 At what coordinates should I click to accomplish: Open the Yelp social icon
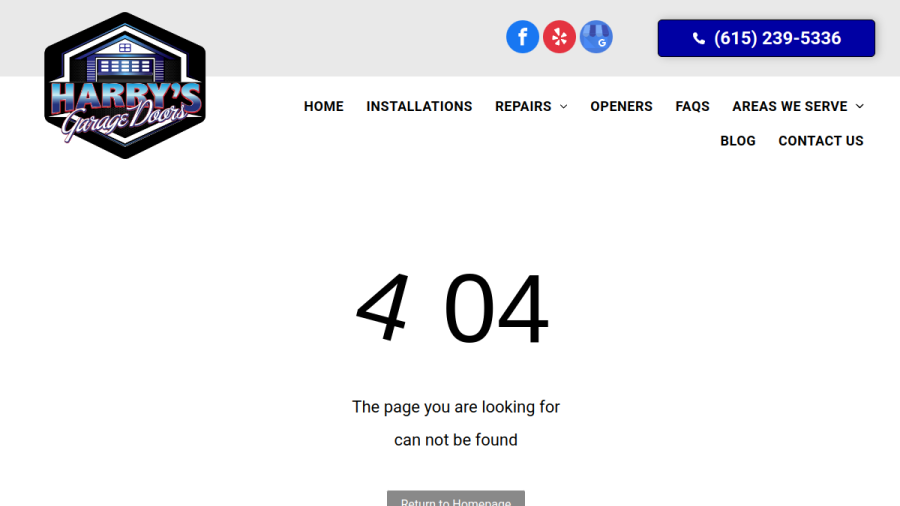click(559, 37)
